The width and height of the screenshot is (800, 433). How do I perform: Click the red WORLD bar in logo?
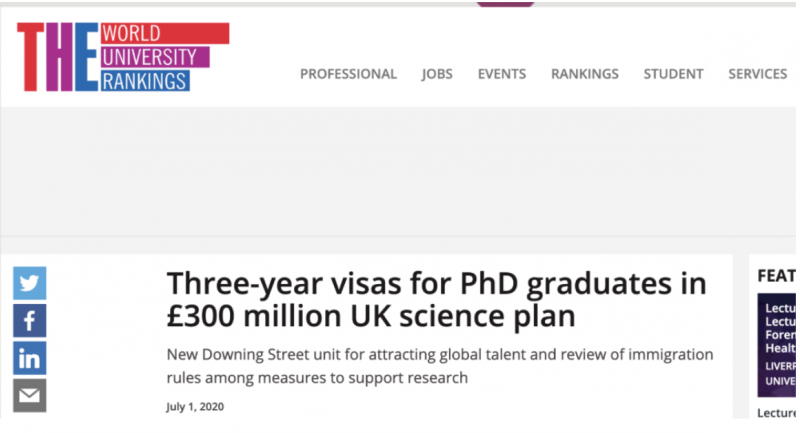tap(165, 34)
